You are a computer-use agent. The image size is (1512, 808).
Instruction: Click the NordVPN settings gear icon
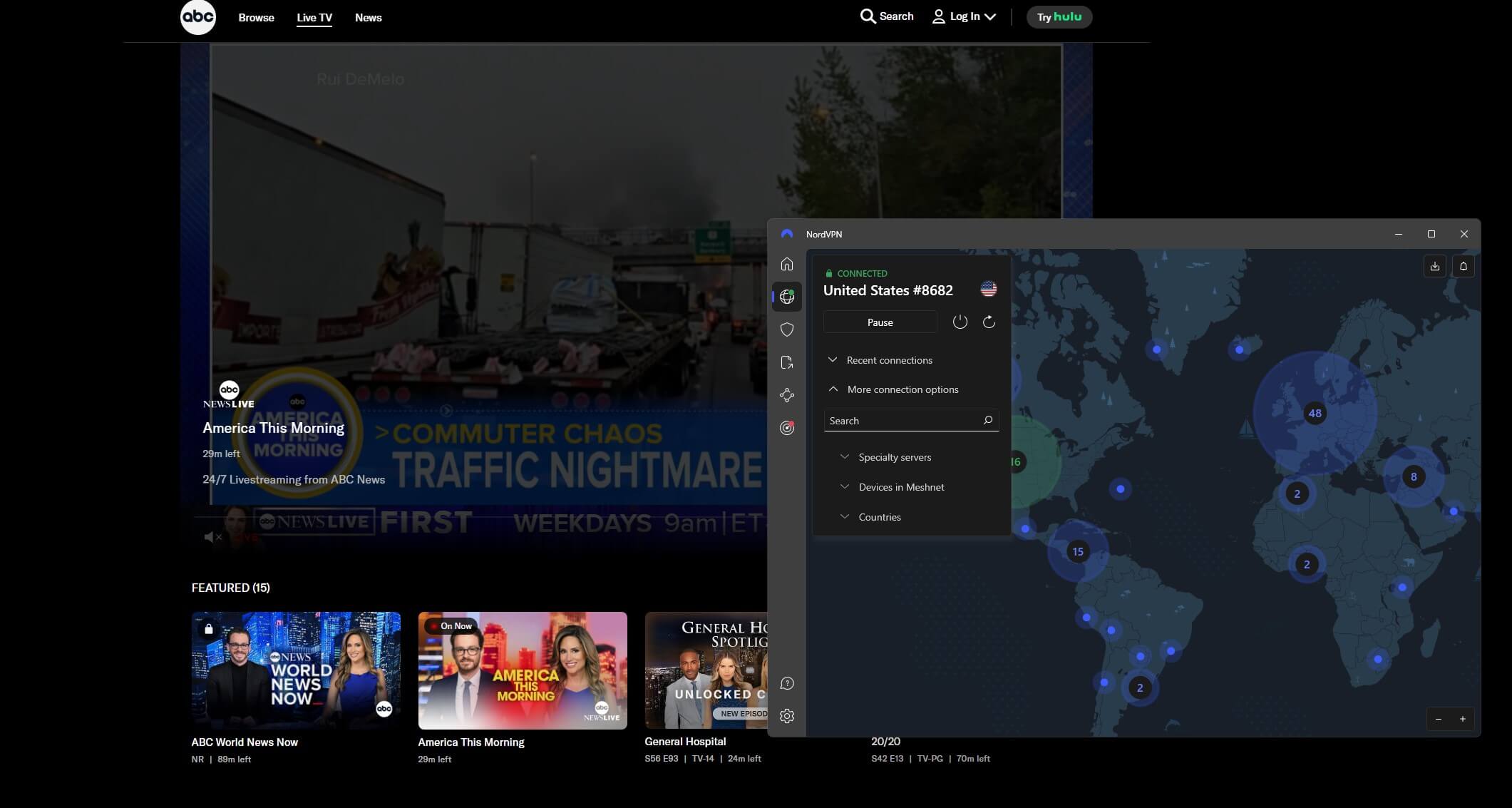click(787, 716)
